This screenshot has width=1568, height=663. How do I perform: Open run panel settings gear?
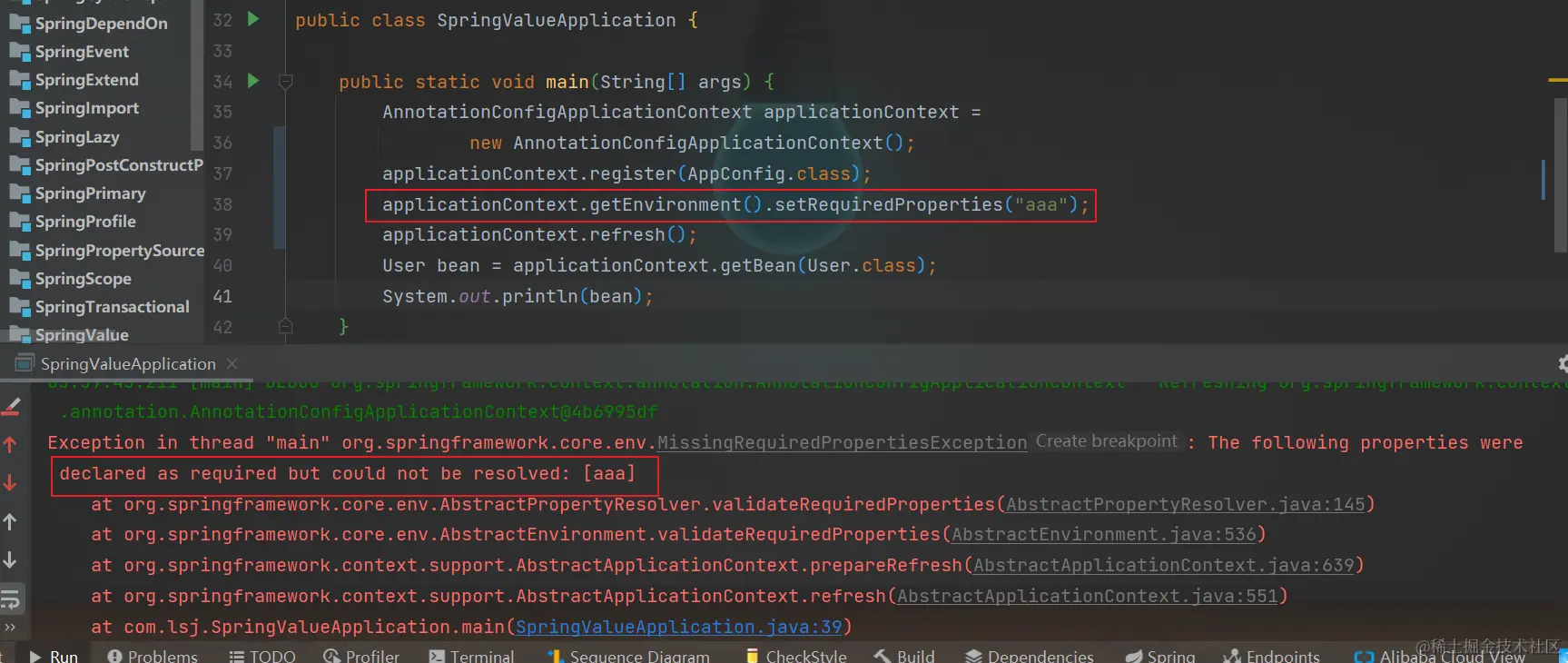tap(1563, 363)
